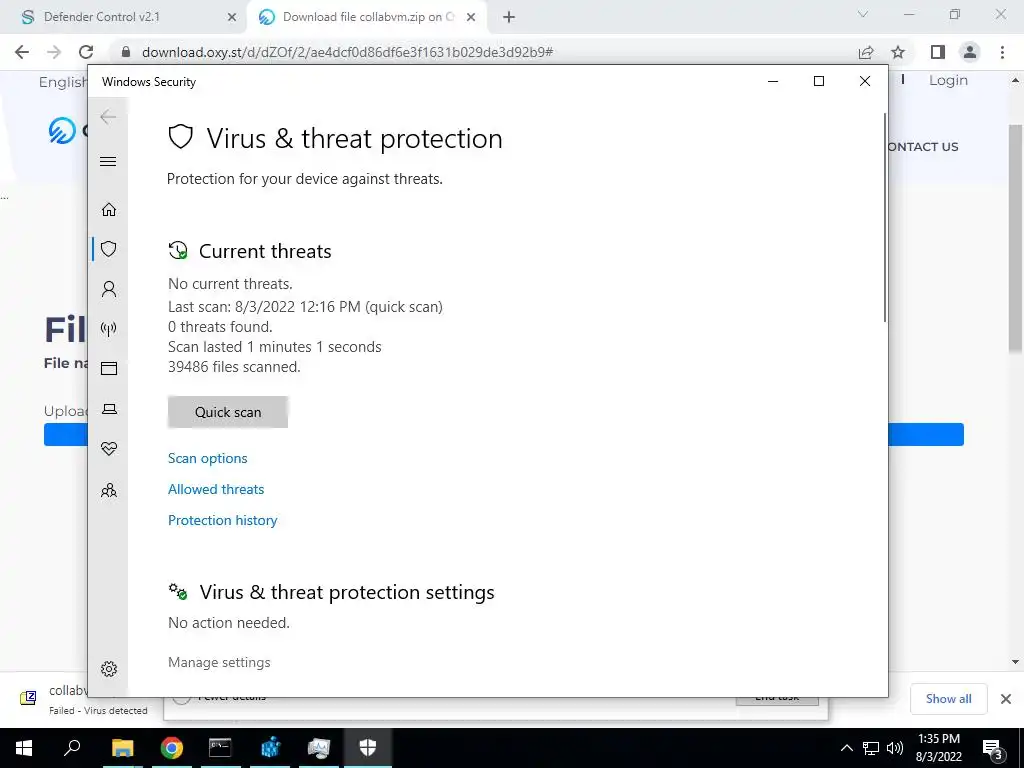
Task: Close the Defender Control v2.1 tab
Action: pos(232,18)
